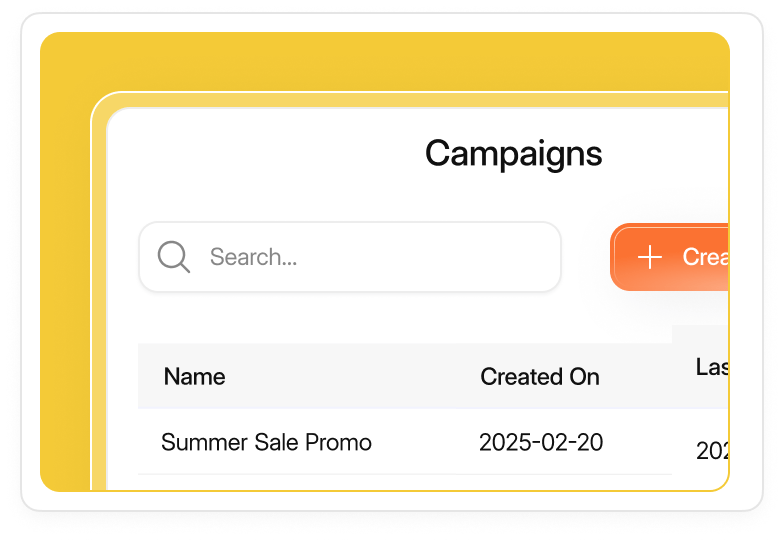Click the blank space between search and Create
The image size is (784, 540).
coord(585,257)
